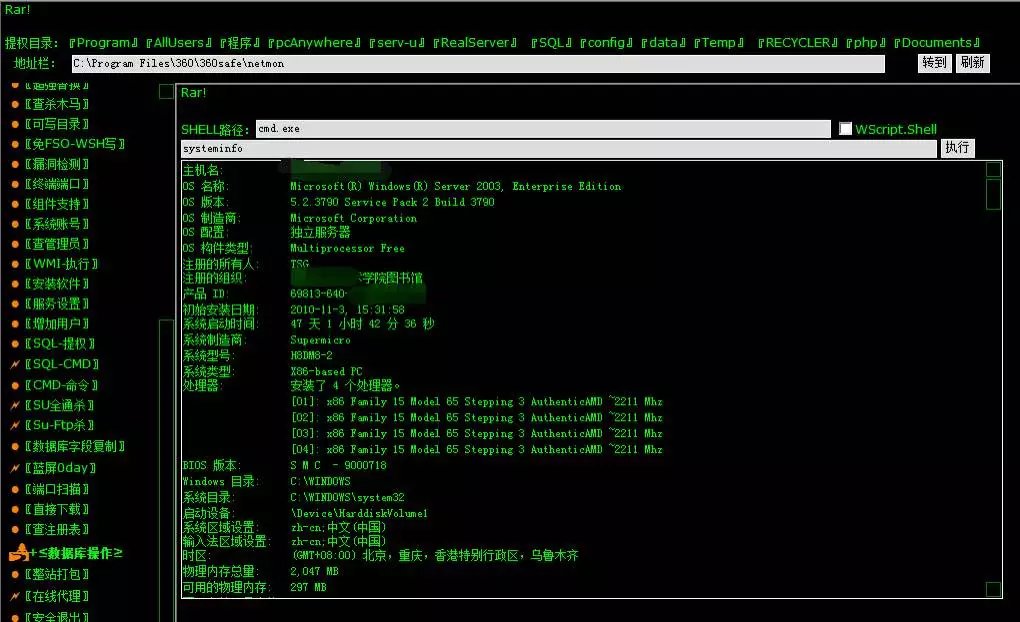Click the bullet icon beside 漏洞检测
This screenshot has width=1020, height=622.
(15, 165)
